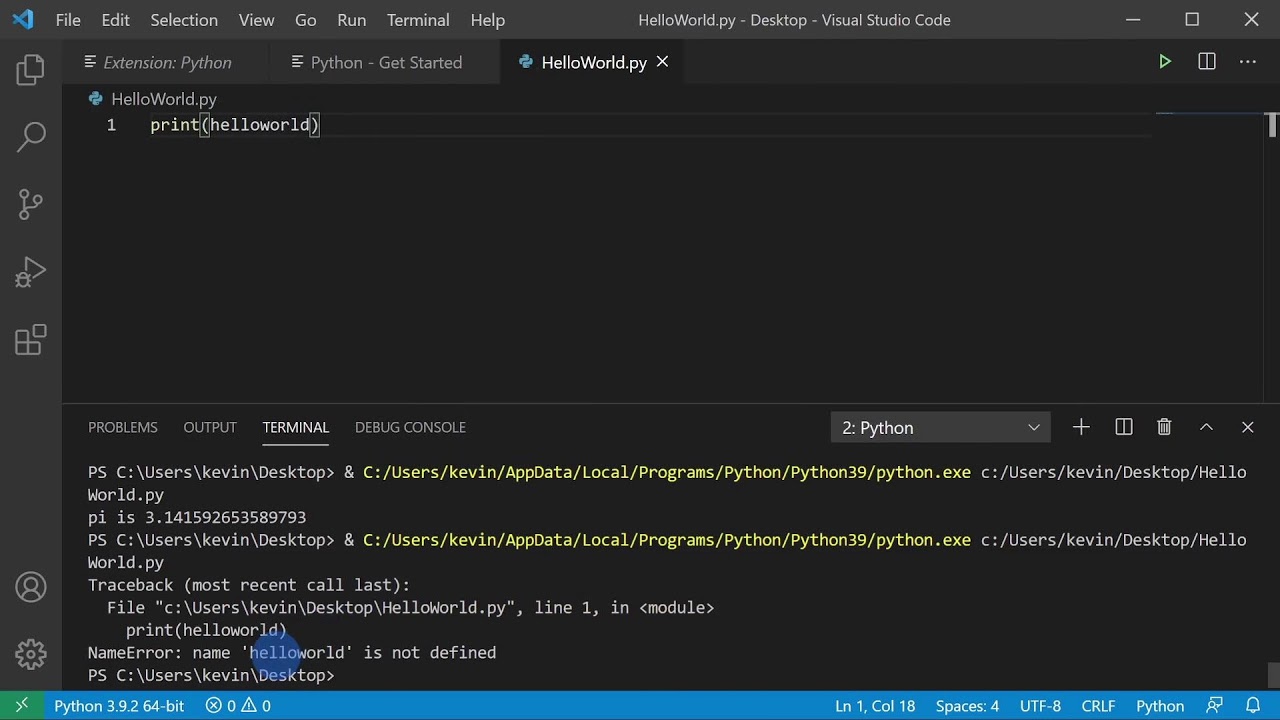This screenshot has width=1280, height=720.
Task: Close the HelloWorld.py tab
Action: point(662,62)
